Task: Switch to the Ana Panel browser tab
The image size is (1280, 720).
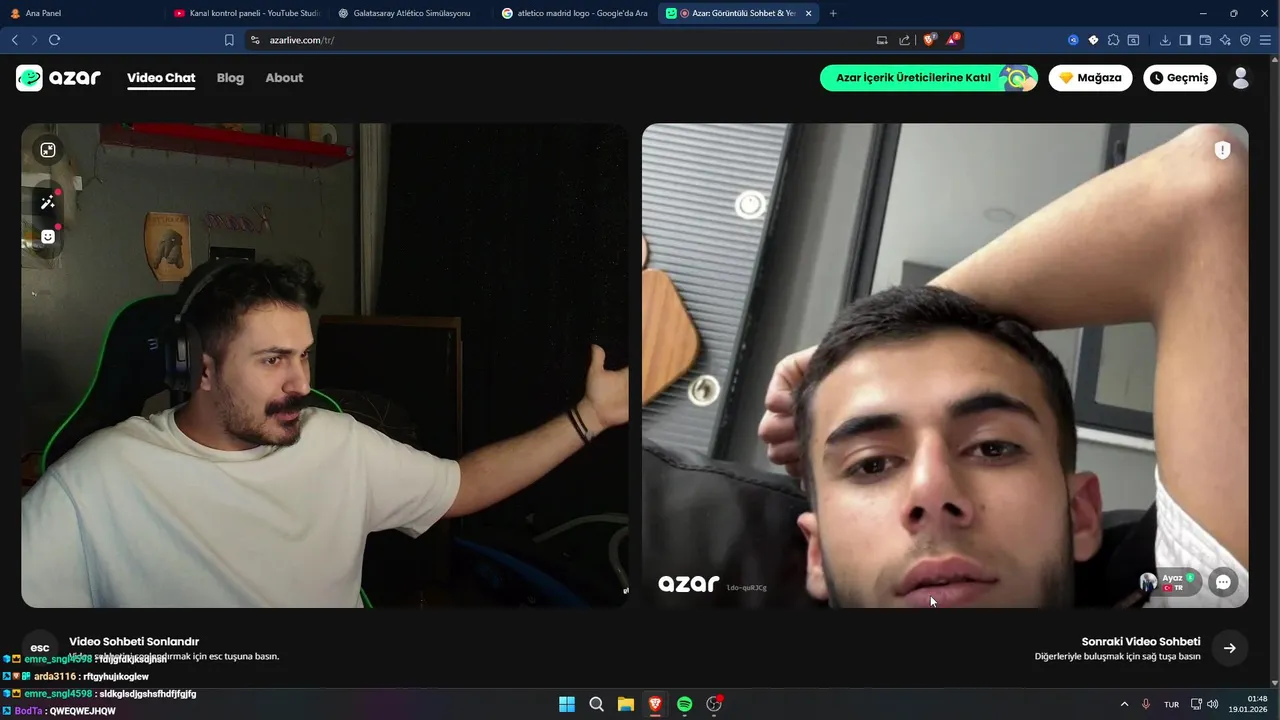Action: 80,13
